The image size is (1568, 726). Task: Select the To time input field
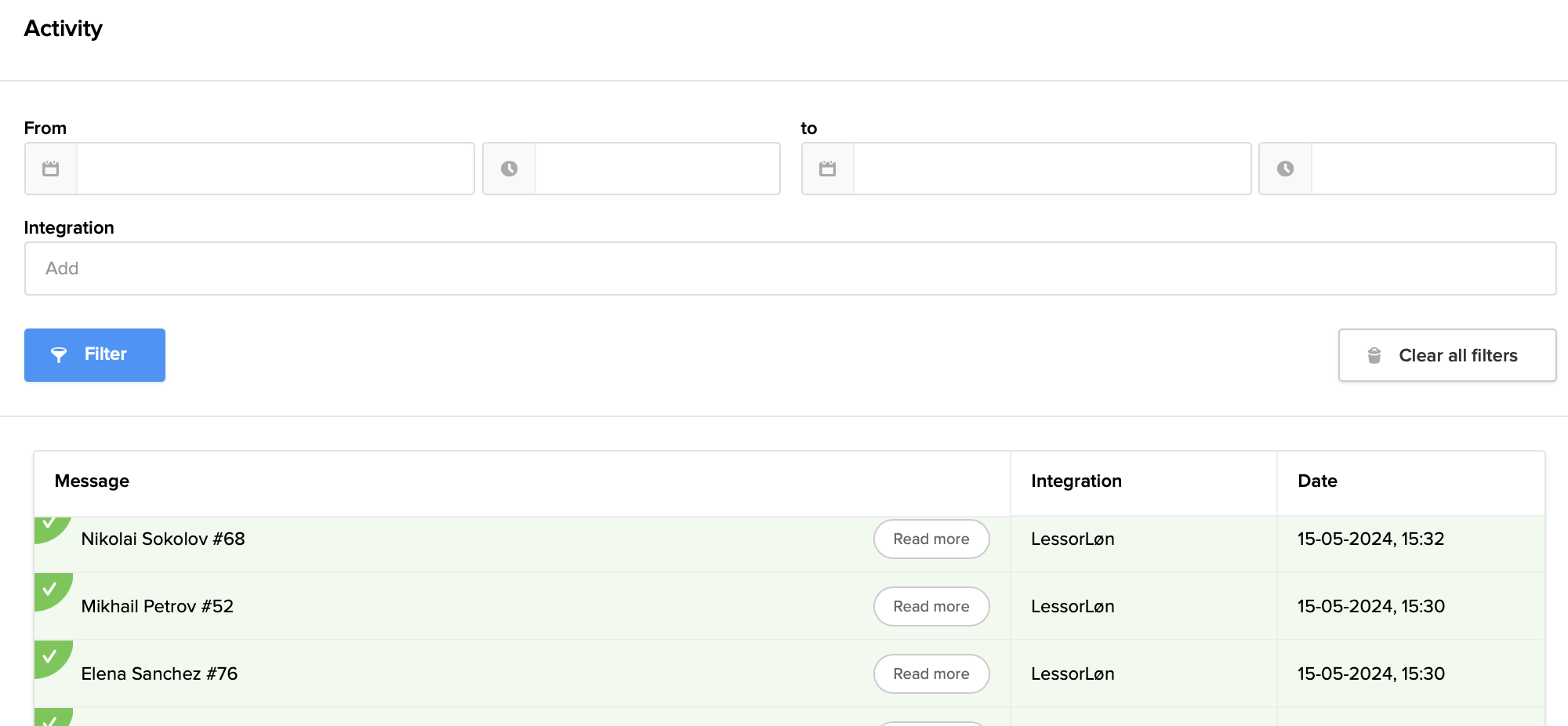coord(1433,169)
